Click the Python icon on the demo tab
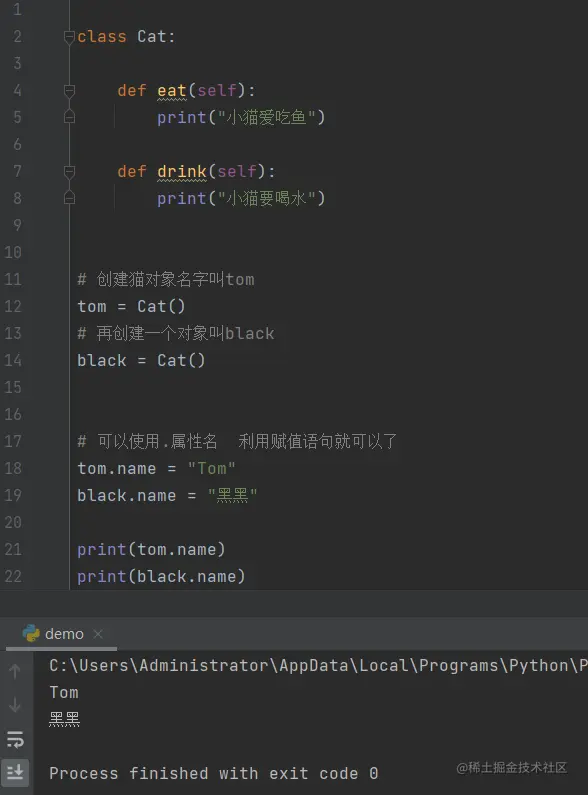This screenshot has width=588, height=795. (31, 633)
